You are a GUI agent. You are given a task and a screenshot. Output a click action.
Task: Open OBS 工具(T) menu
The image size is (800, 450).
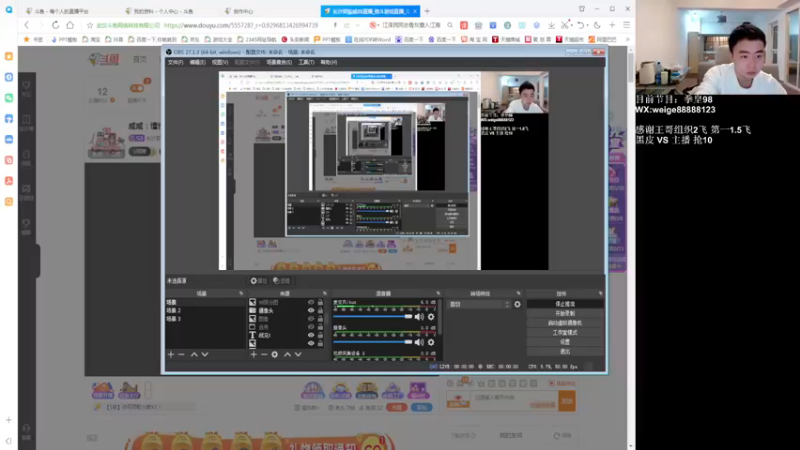(x=306, y=62)
